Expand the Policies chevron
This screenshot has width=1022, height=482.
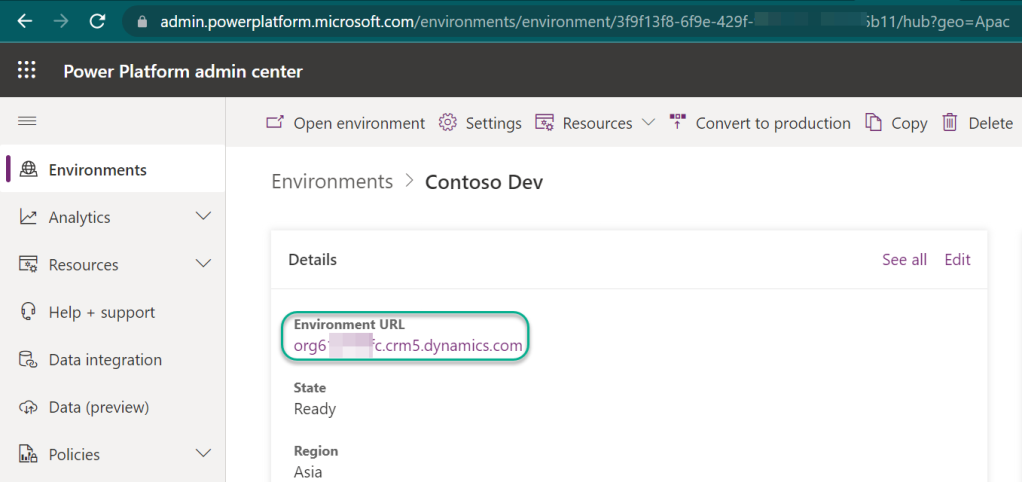(203, 453)
